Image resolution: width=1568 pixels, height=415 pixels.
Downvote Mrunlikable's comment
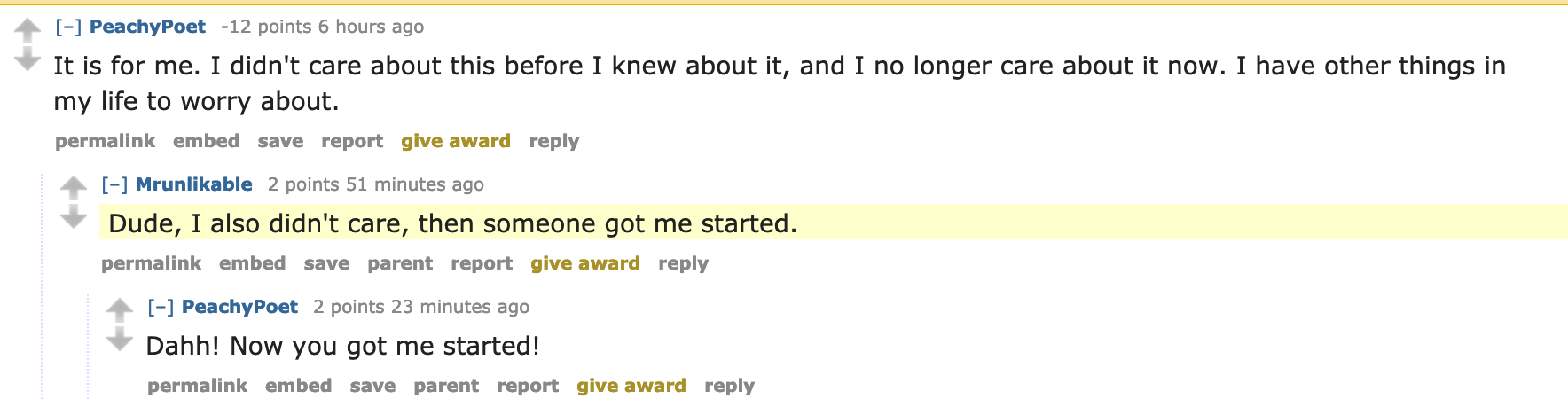click(x=74, y=217)
